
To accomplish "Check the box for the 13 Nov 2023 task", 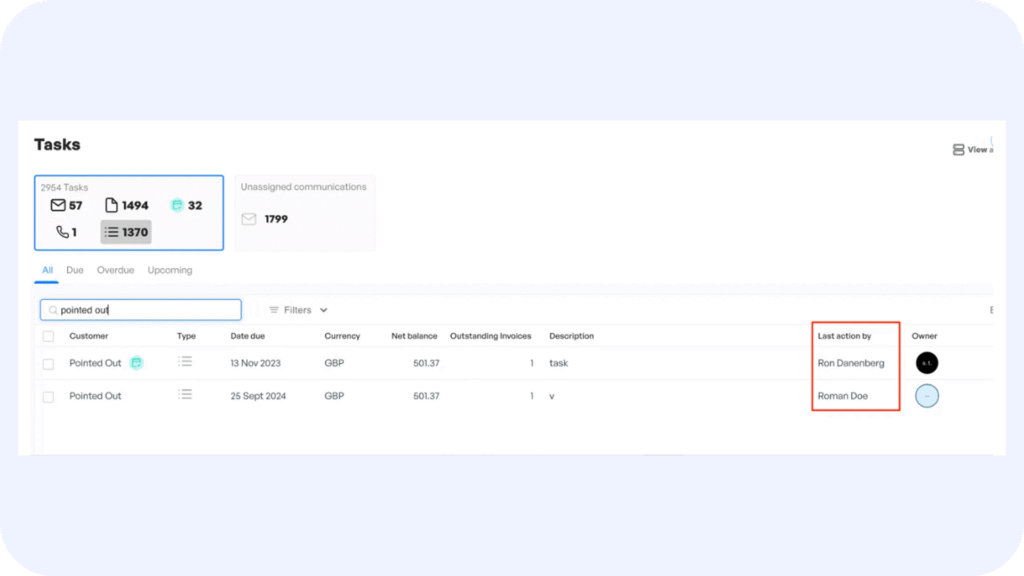I will coord(48,364).
